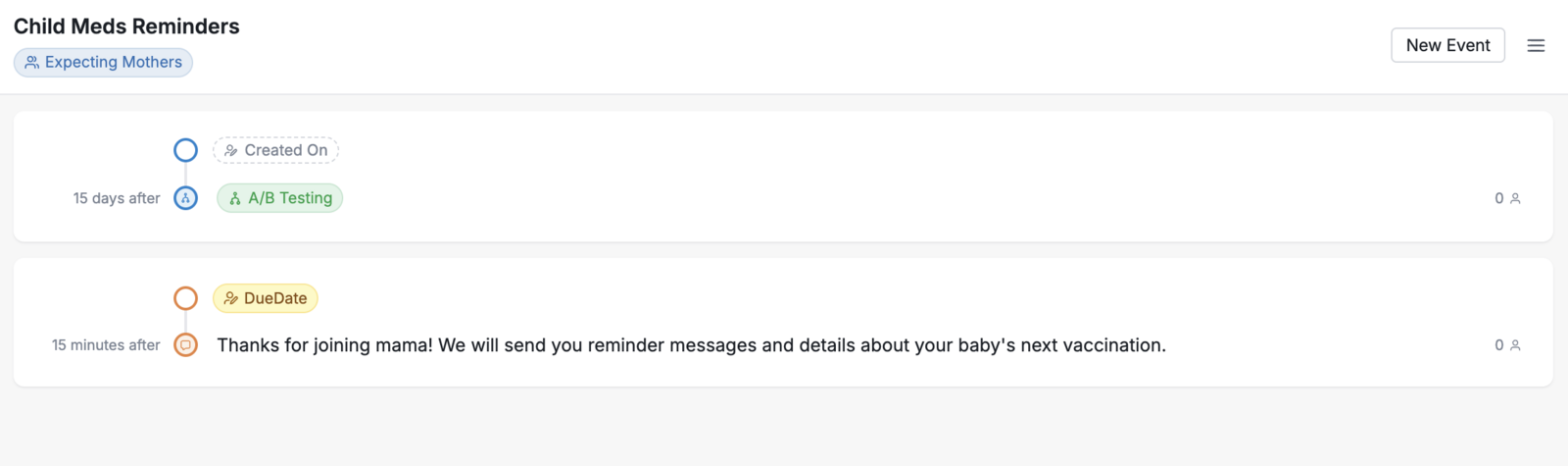Screen dimensions: 1568x466
Task: Click the recipient count icon on message row
Action: [x=1515, y=345]
